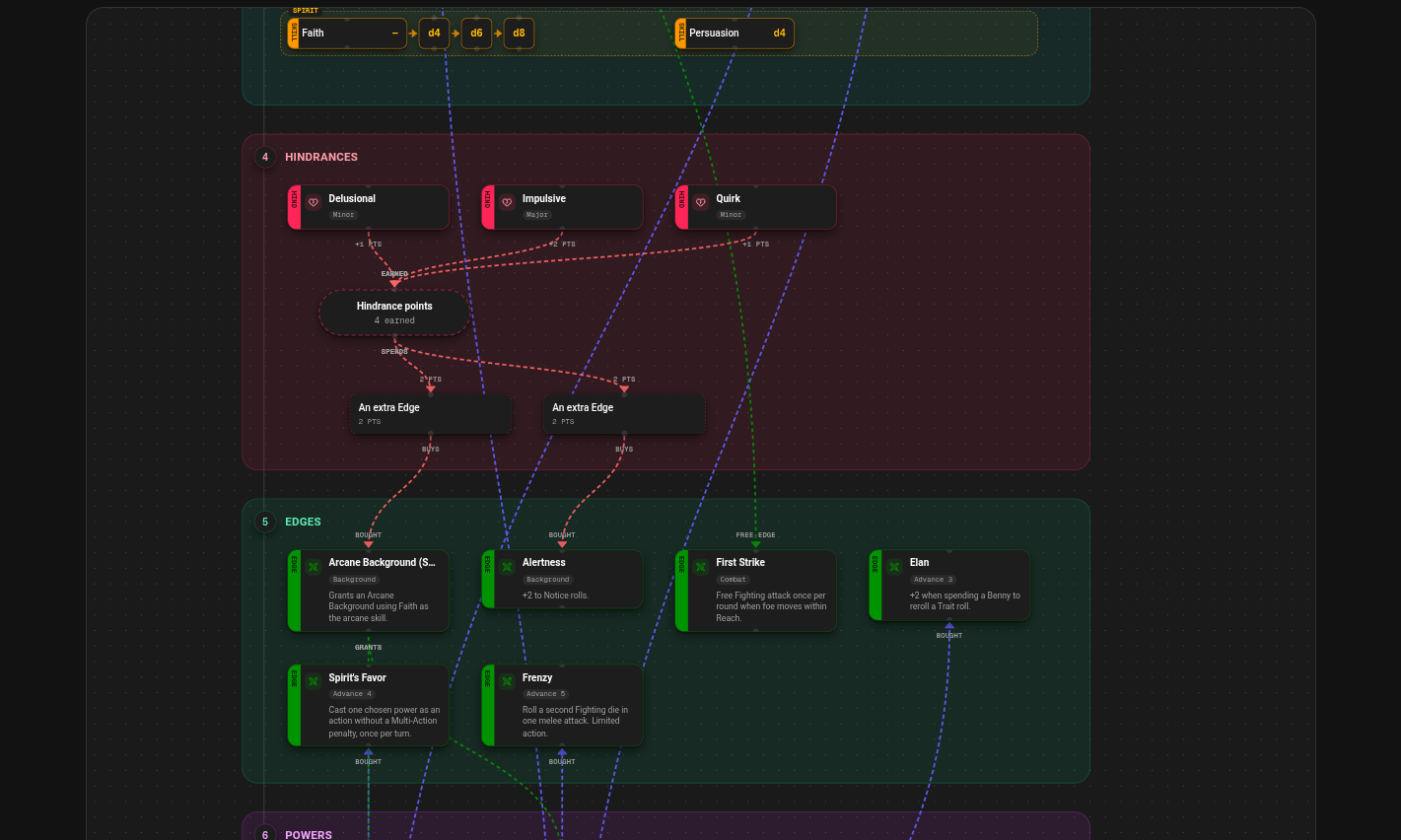Click the HINDRANCES section heading

click(321, 157)
